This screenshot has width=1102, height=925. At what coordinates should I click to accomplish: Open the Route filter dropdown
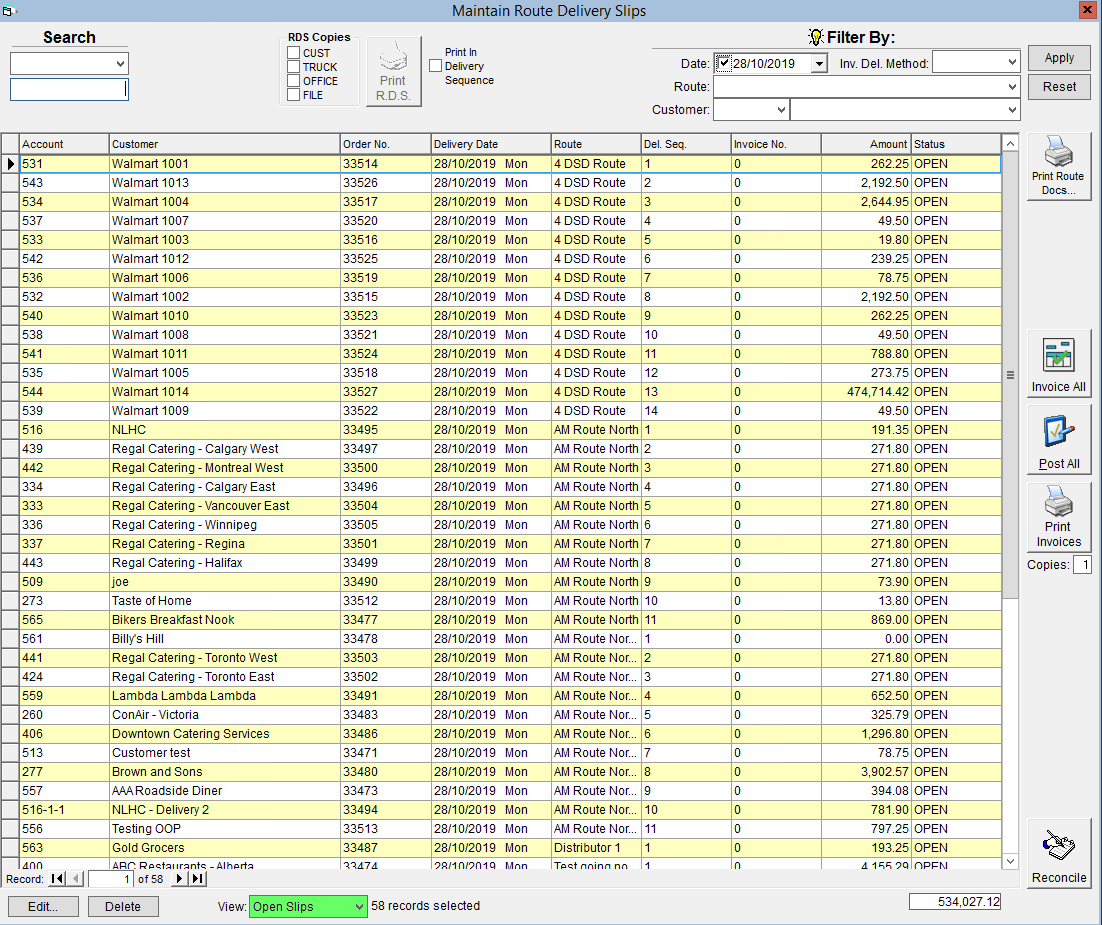coord(1012,87)
